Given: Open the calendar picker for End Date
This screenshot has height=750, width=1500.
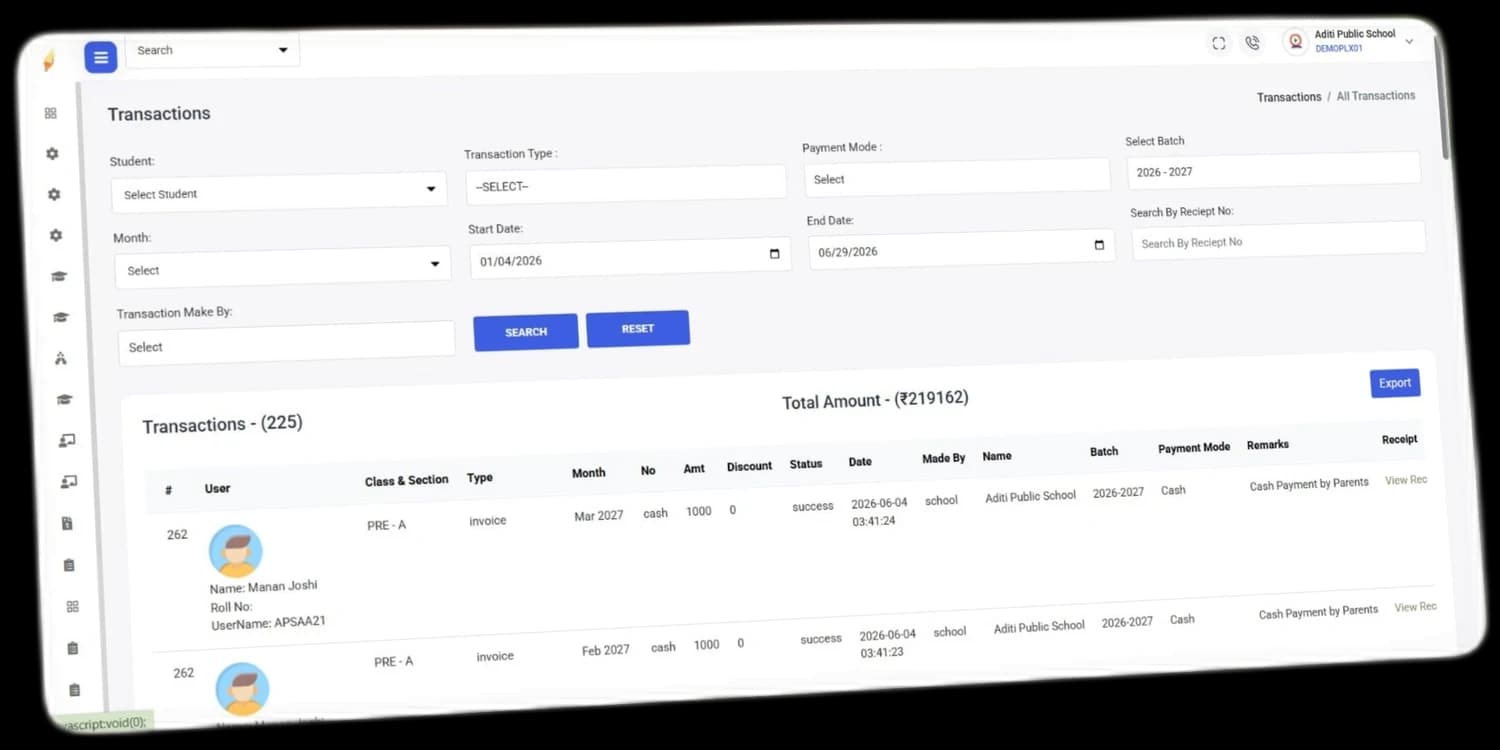Looking at the screenshot, I should (1099, 245).
